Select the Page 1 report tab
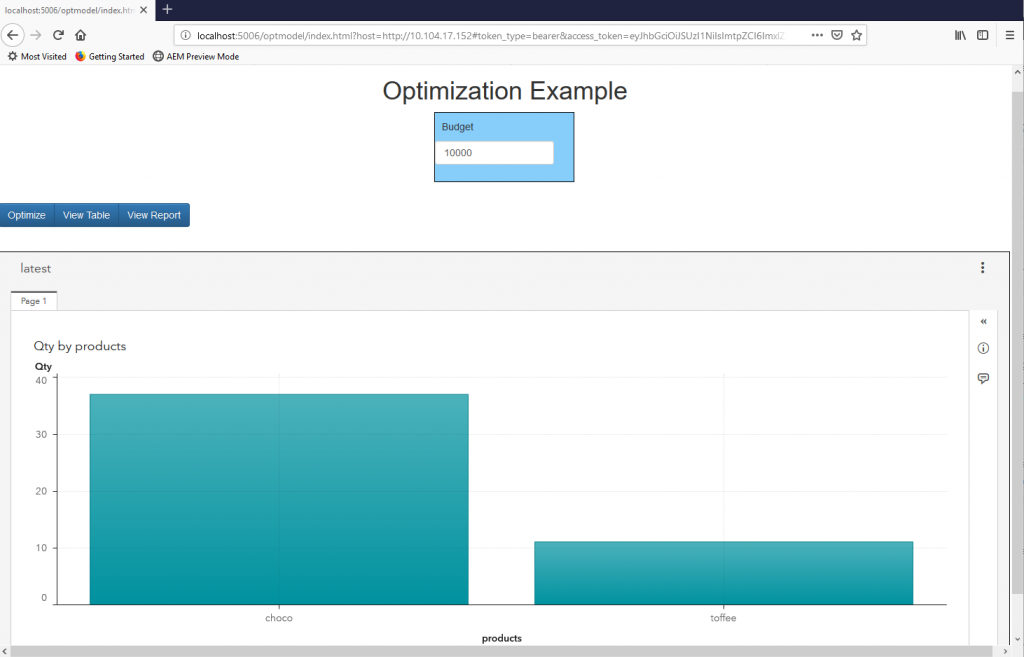Image resolution: width=1024 pixels, height=657 pixels. (34, 301)
